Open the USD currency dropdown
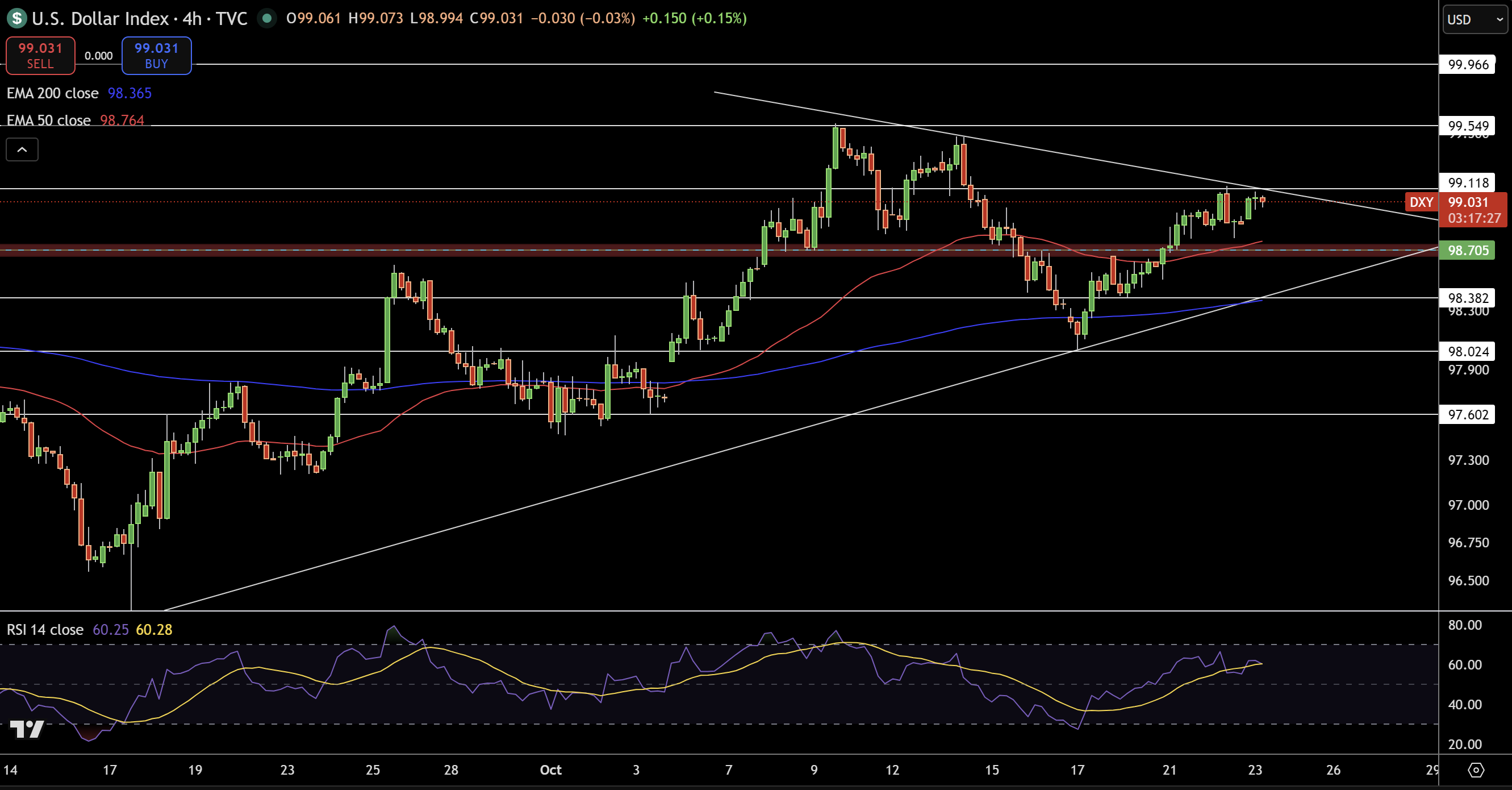Screen dimensions: 1512x790 pyautogui.click(x=1475, y=19)
